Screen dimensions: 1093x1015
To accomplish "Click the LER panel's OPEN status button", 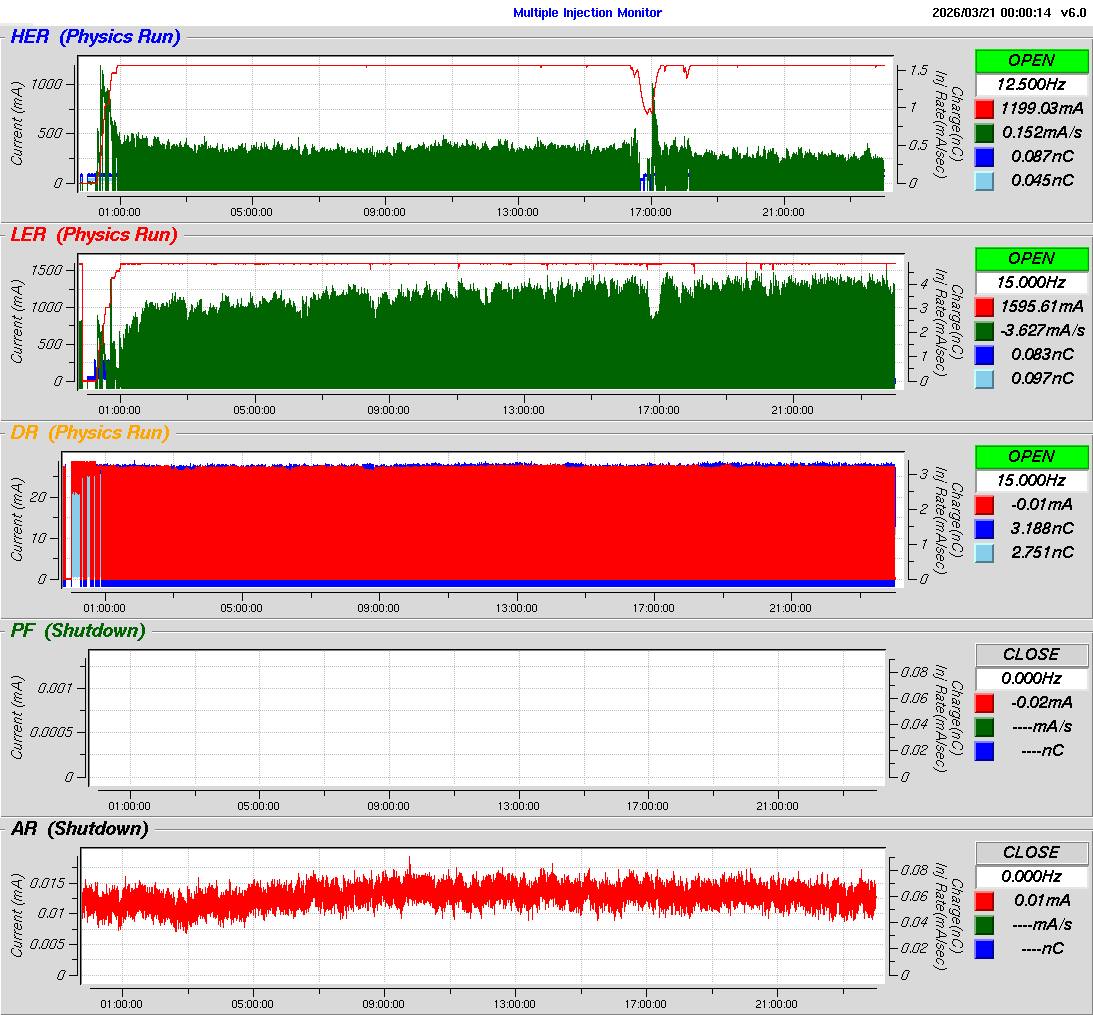I will click(1031, 258).
